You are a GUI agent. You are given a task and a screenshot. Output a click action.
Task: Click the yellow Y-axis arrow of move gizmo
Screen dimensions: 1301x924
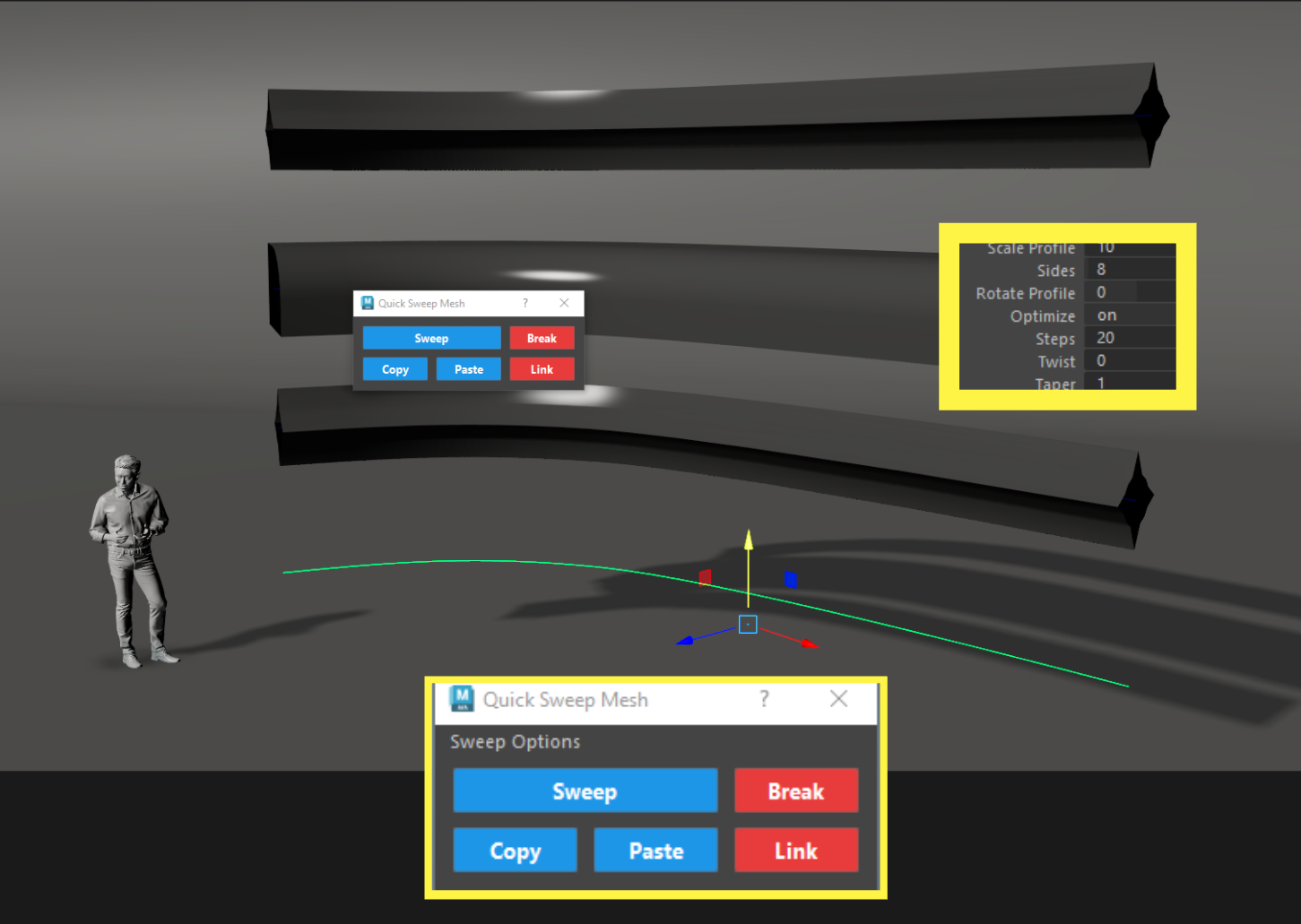pos(749,540)
